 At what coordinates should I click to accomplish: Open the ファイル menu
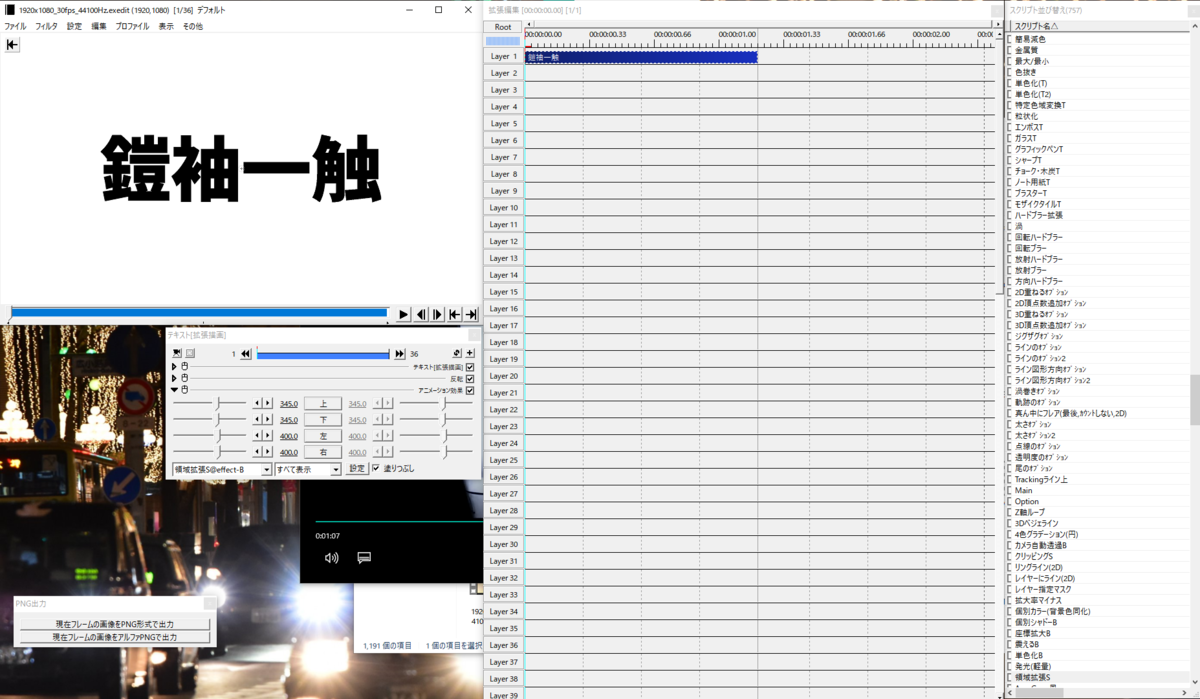coord(15,26)
